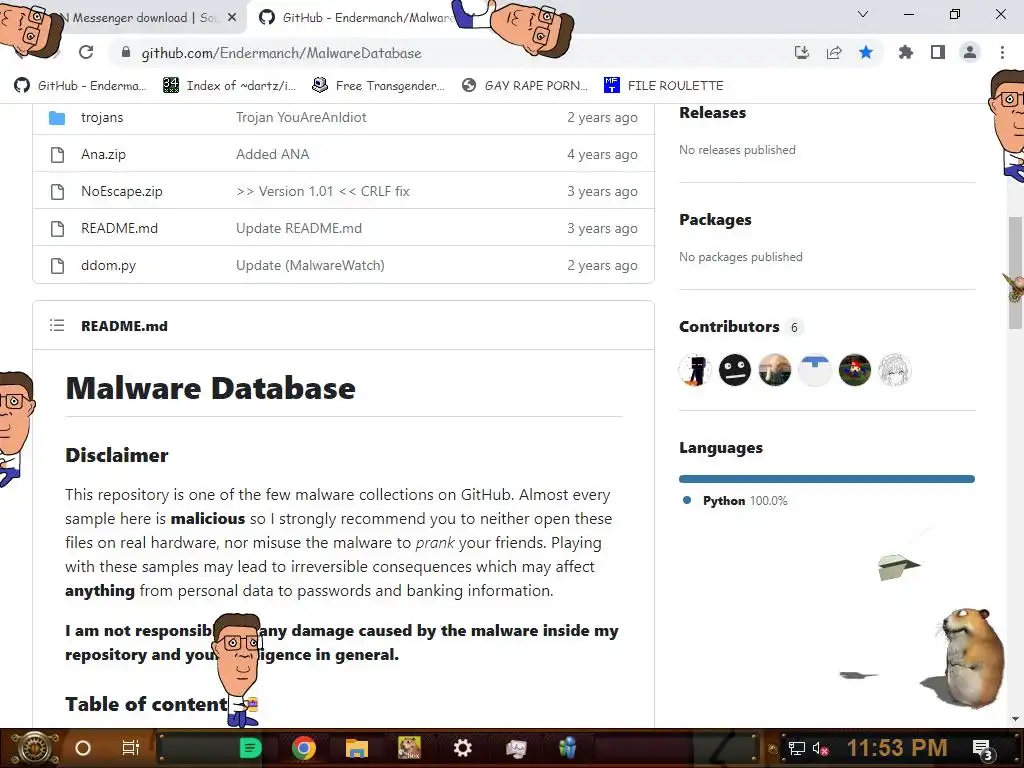Open the black neutral-face contributor avatar

pyautogui.click(x=735, y=370)
